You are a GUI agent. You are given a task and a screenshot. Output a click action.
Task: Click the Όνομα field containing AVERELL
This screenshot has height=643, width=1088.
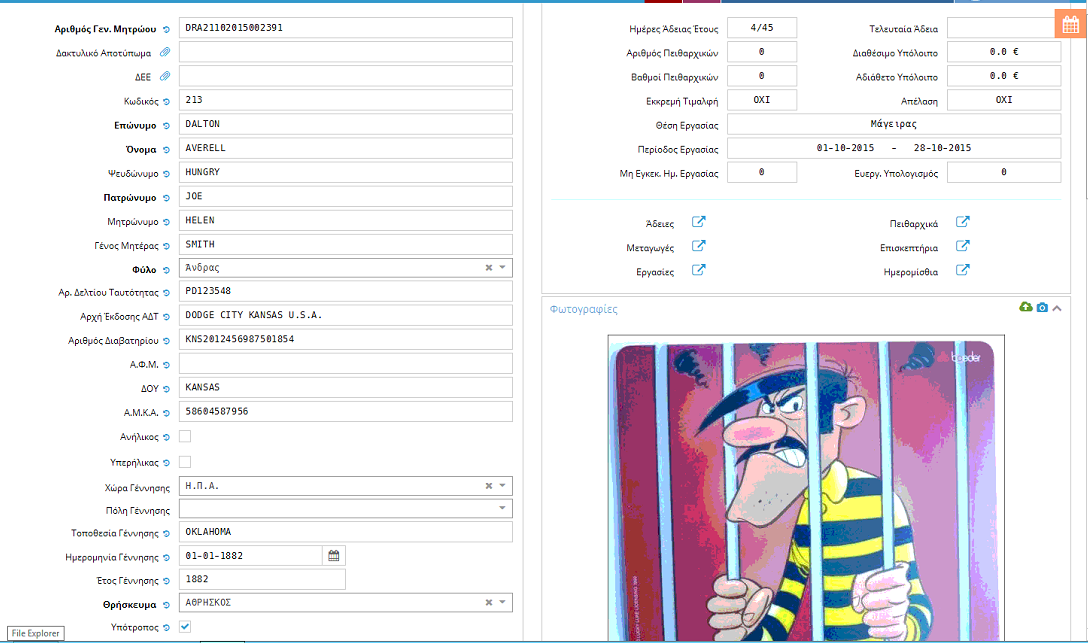[346, 148]
